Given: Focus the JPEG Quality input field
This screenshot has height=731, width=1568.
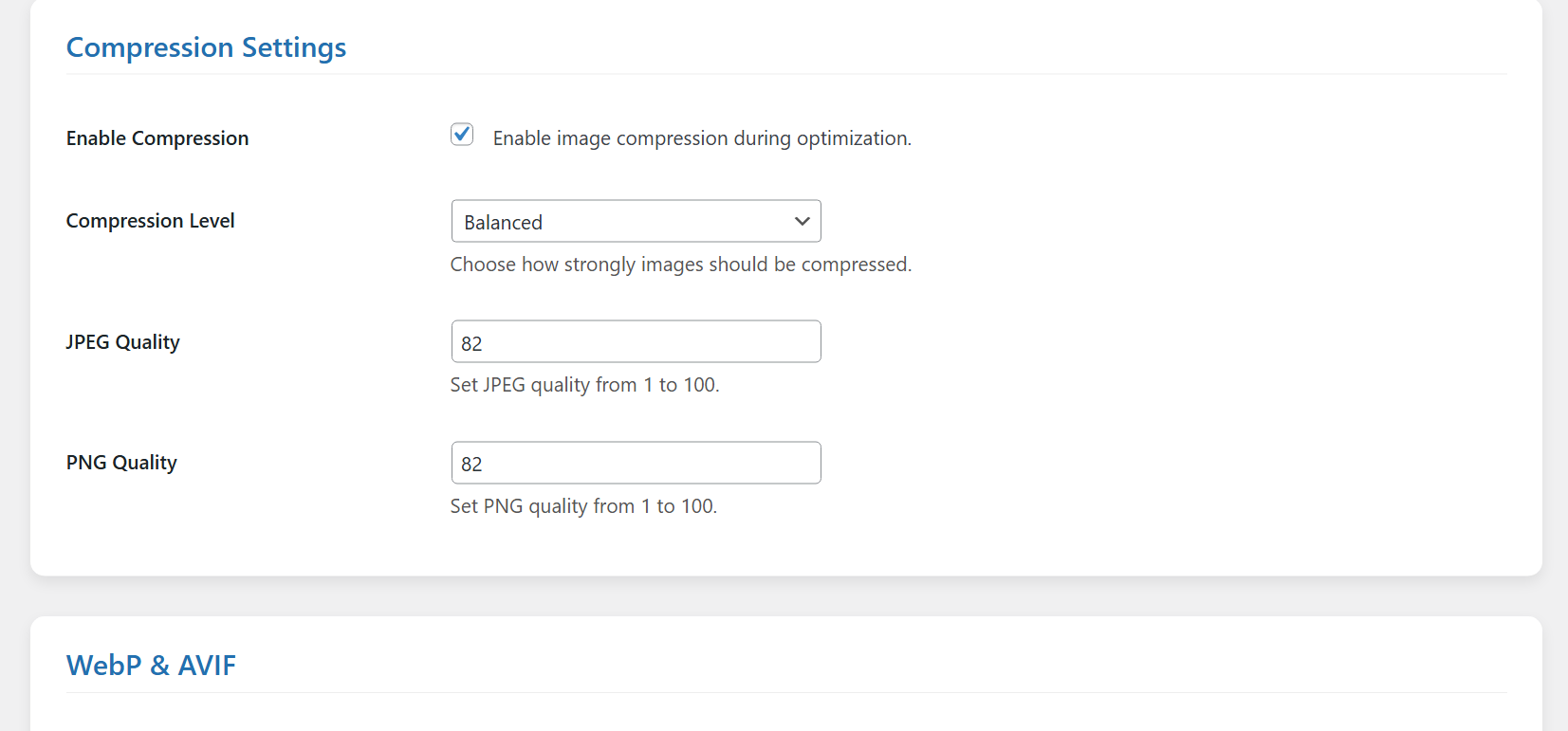Looking at the screenshot, I should point(636,341).
